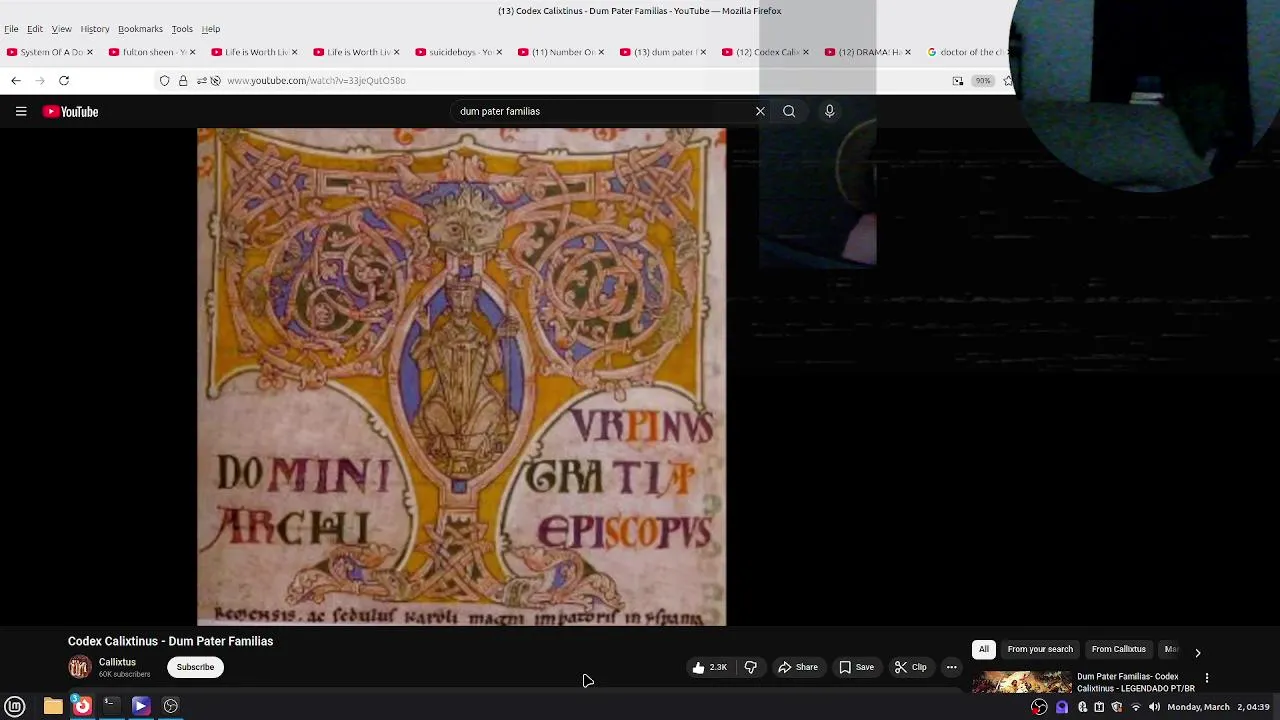Open Callixtus channel avatar

pos(79,667)
